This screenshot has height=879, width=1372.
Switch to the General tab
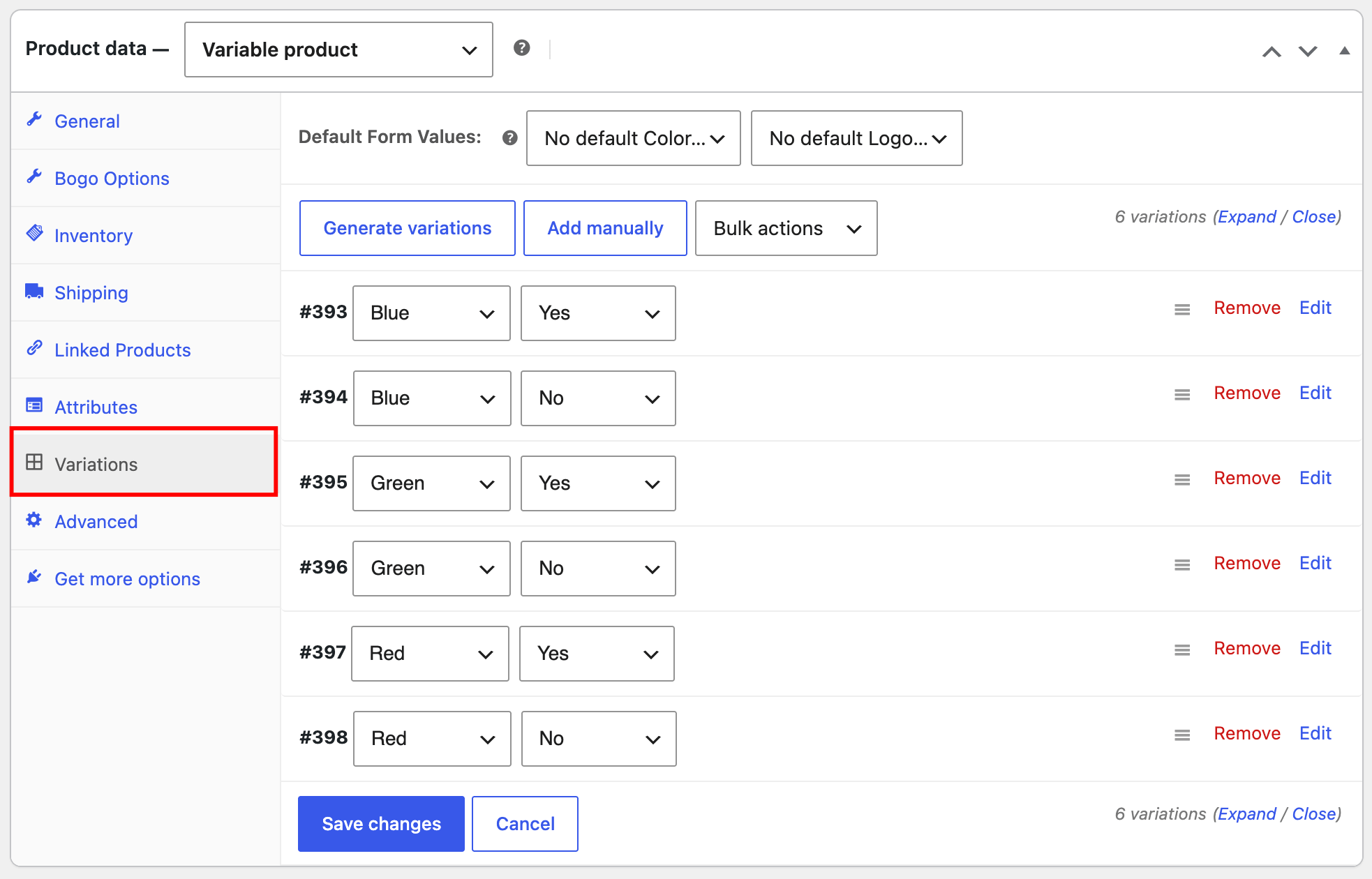tap(145, 121)
